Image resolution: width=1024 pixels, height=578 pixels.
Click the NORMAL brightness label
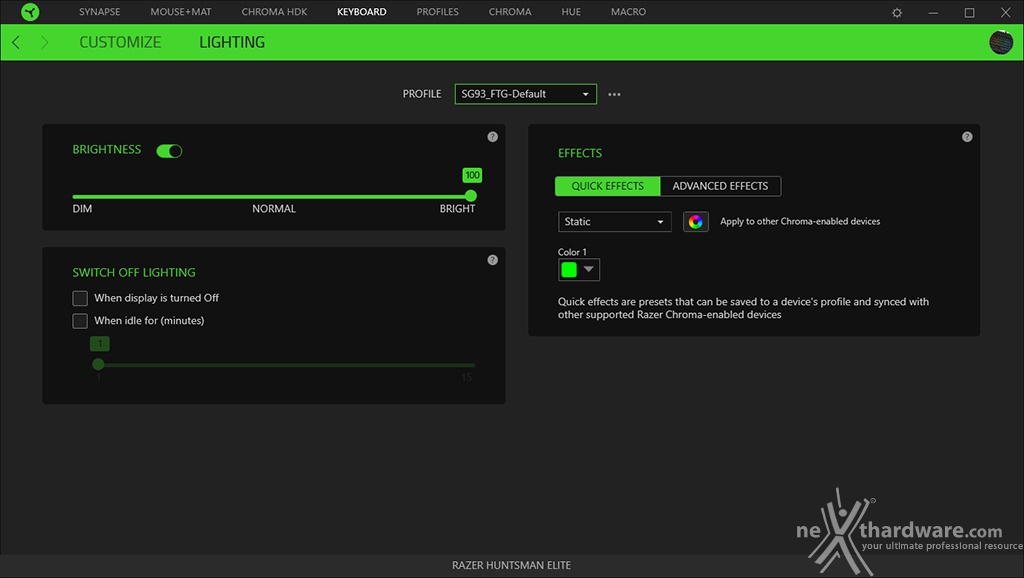tap(274, 209)
